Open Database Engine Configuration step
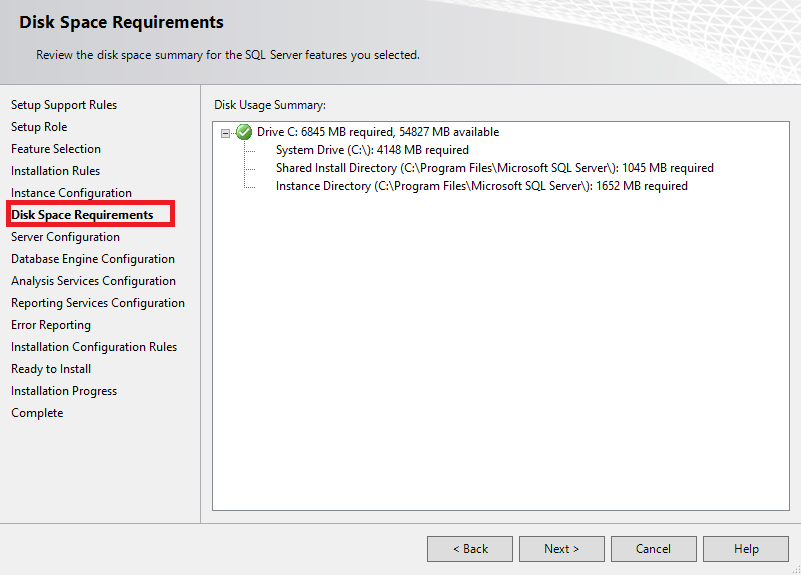This screenshot has height=575, width=801. tap(93, 259)
